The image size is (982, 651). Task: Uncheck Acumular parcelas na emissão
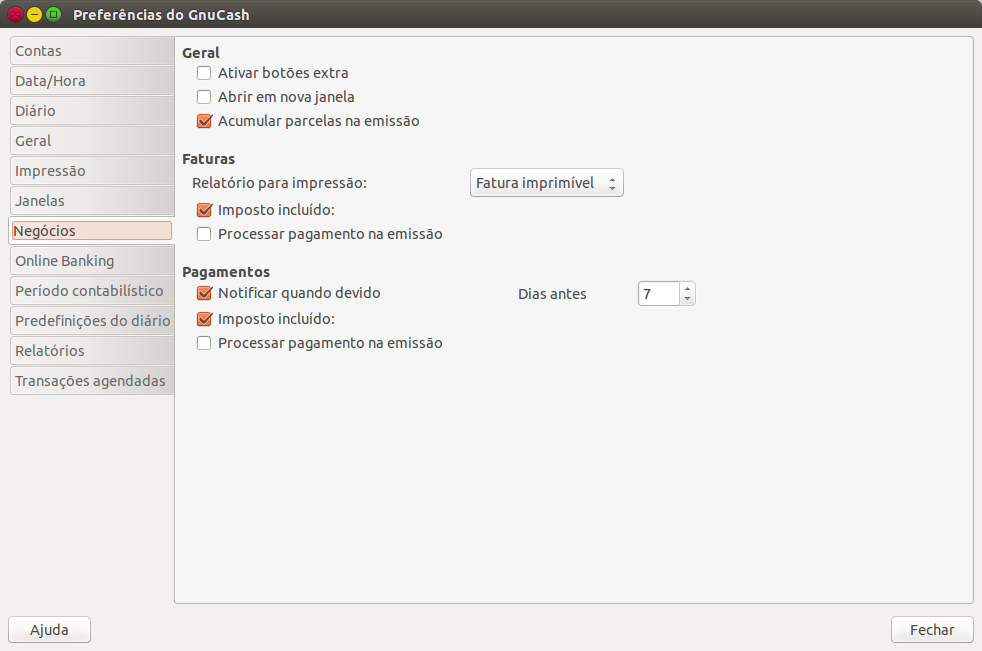coord(204,121)
